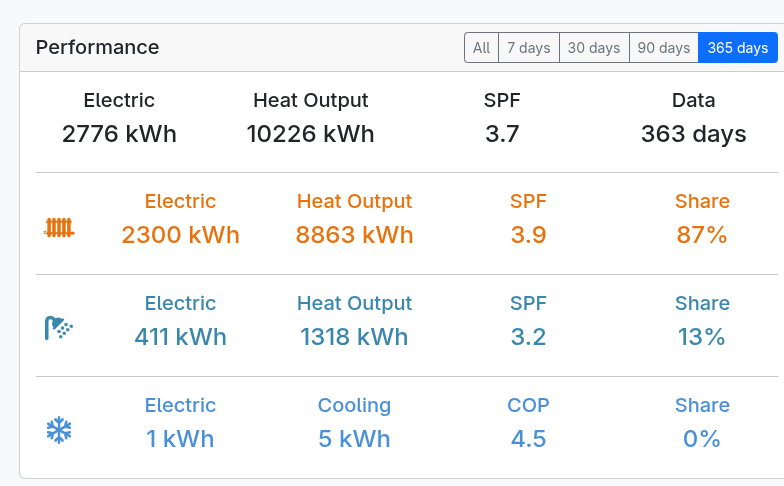Click hot water SPF value 3.2
Screen dimensions: 784x486
(x=528, y=337)
